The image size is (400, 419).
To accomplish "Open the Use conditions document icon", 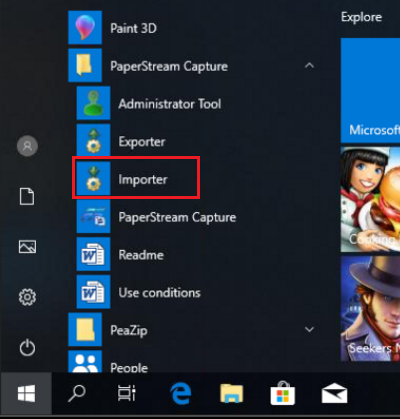I will [x=93, y=292].
